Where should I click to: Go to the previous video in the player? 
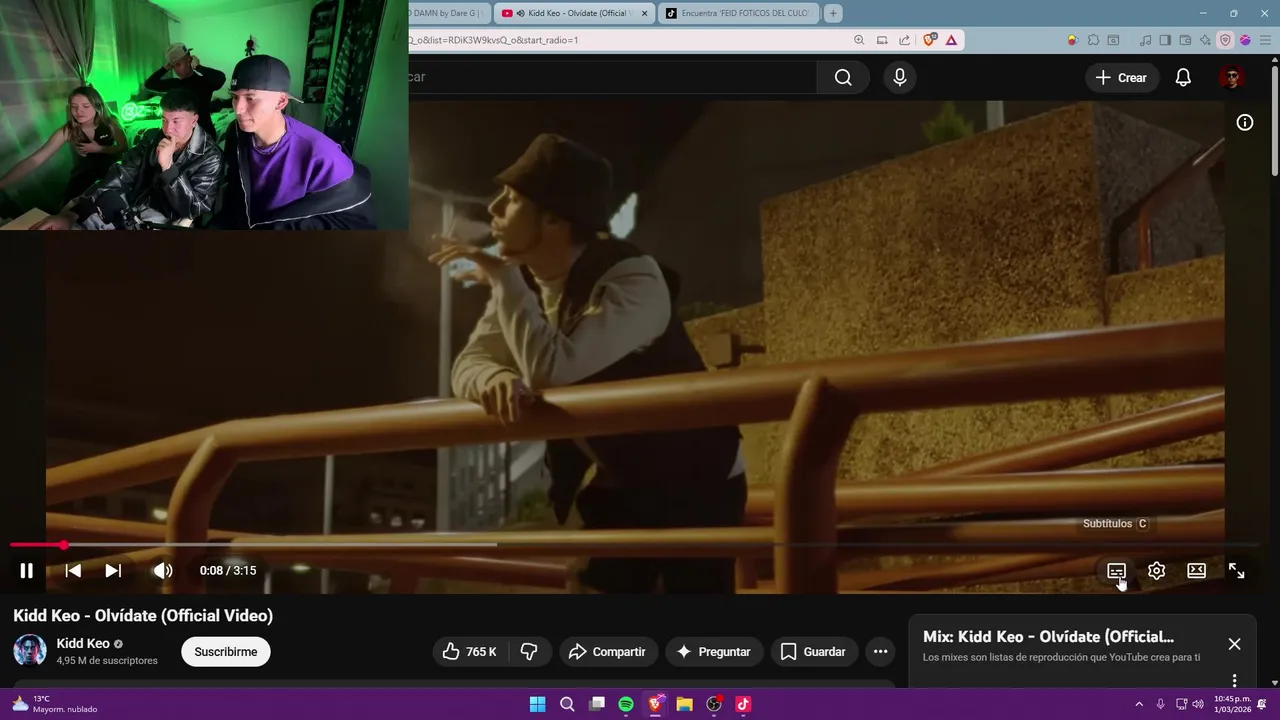pyautogui.click(x=73, y=571)
